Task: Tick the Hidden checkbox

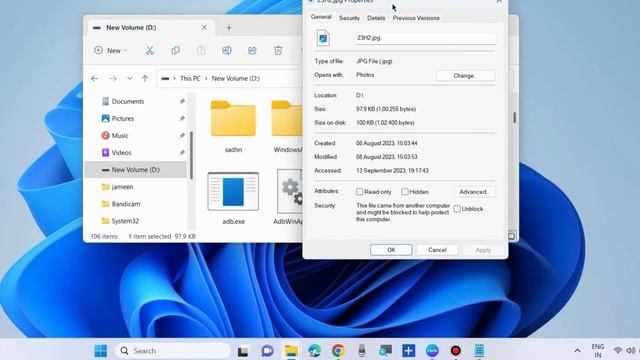Action: [405, 191]
